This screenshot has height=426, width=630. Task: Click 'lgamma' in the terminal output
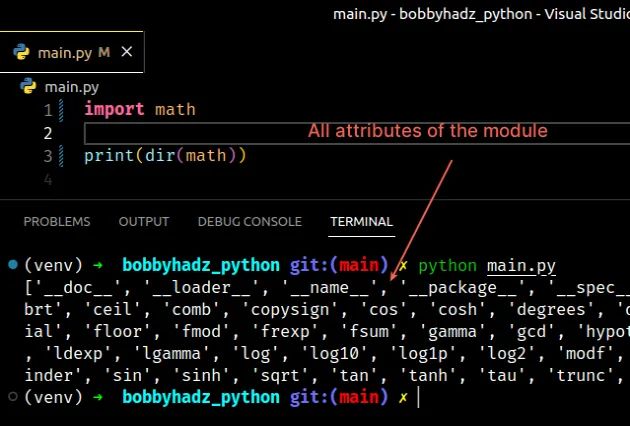pos(173,354)
